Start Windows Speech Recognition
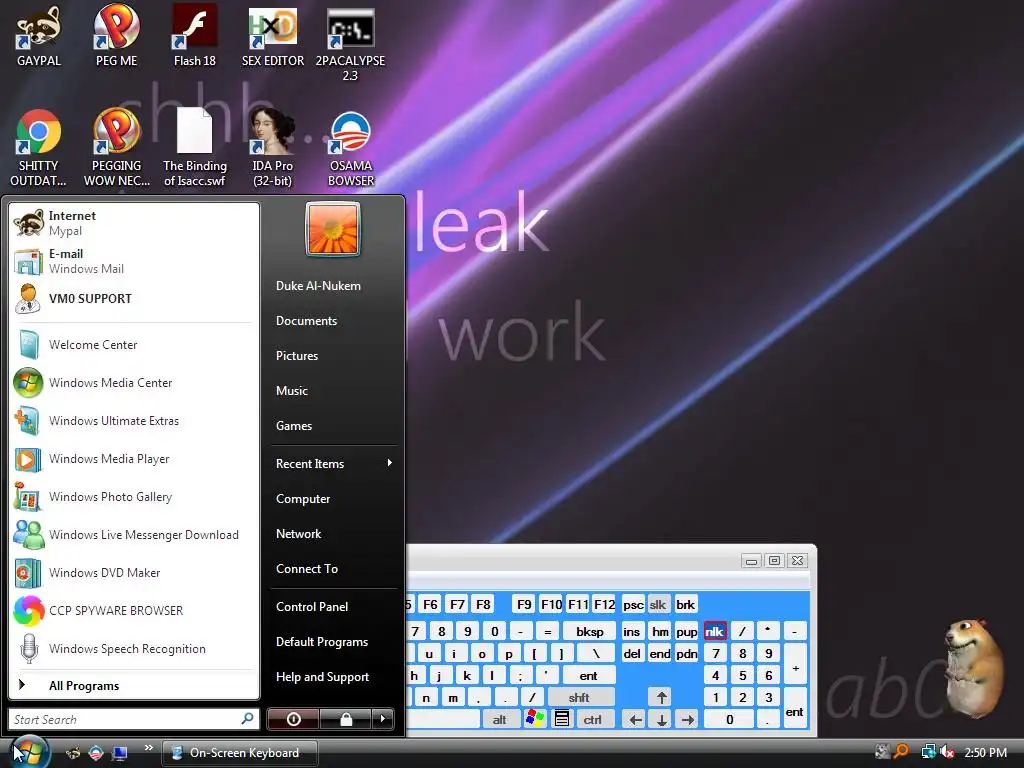This screenshot has width=1024, height=768. pyautogui.click(x=134, y=648)
